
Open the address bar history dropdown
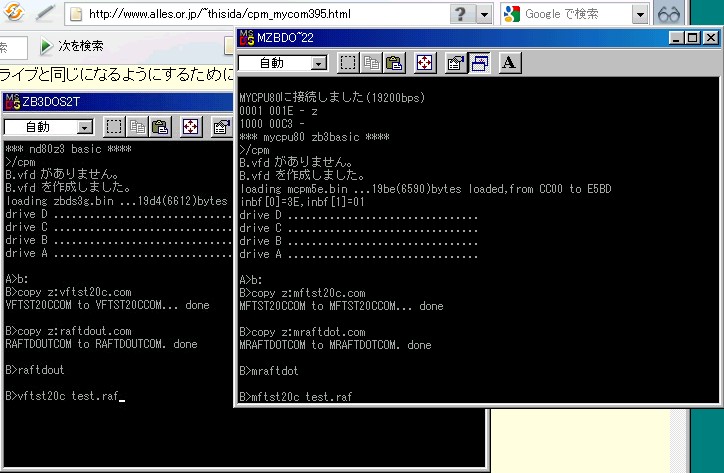pos(484,14)
